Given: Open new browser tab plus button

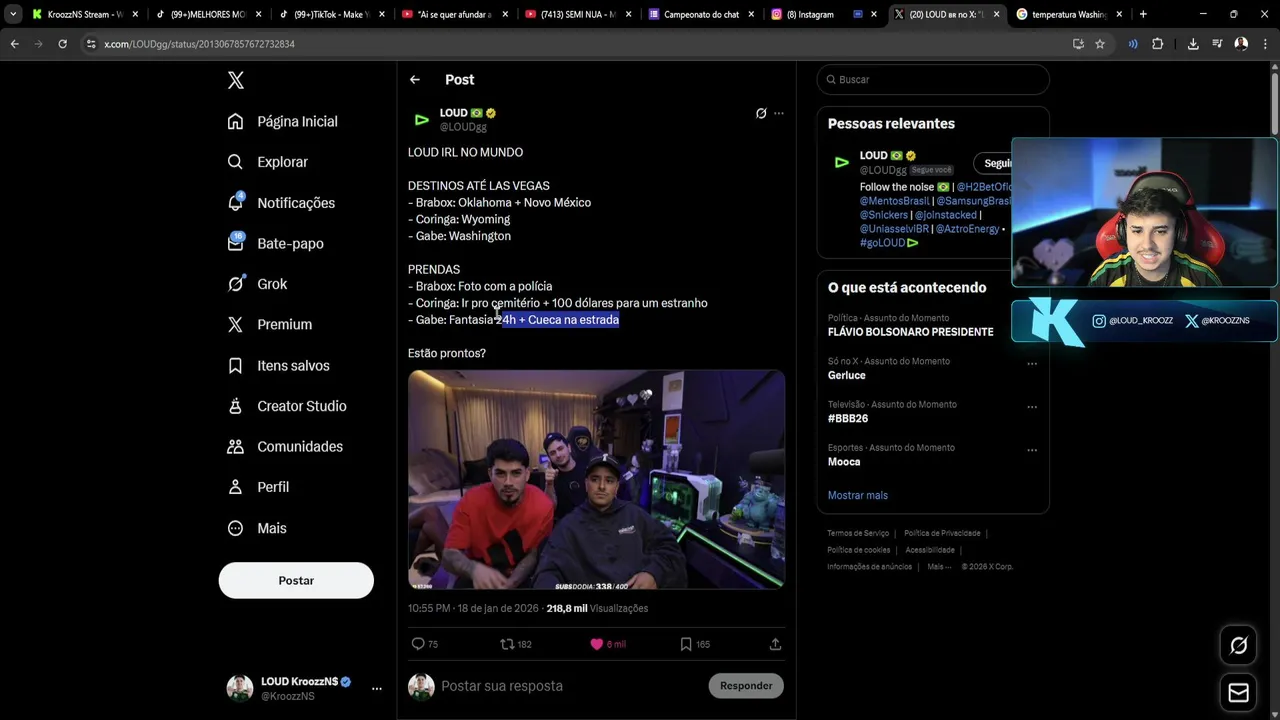Looking at the screenshot, I should (1143, 14).
